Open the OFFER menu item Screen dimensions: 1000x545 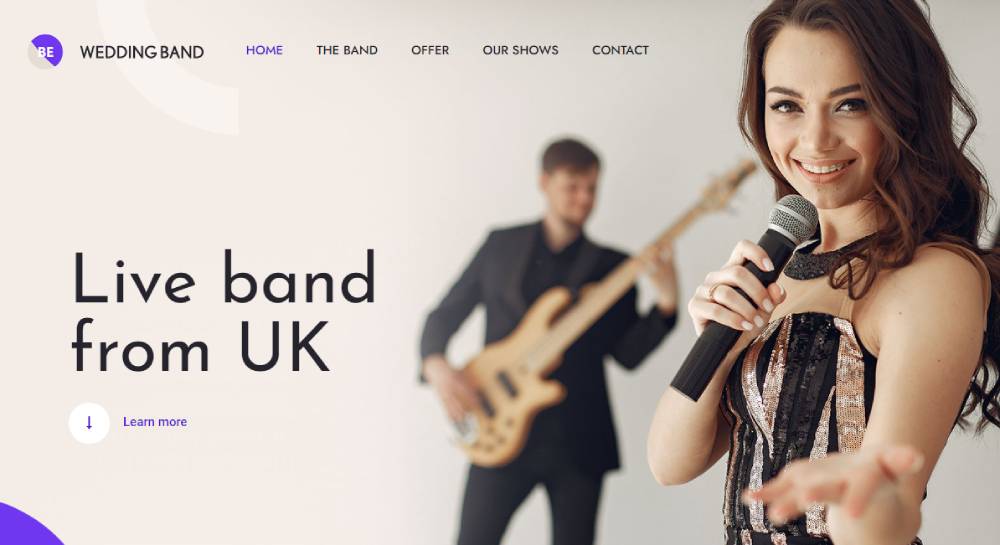430,50
